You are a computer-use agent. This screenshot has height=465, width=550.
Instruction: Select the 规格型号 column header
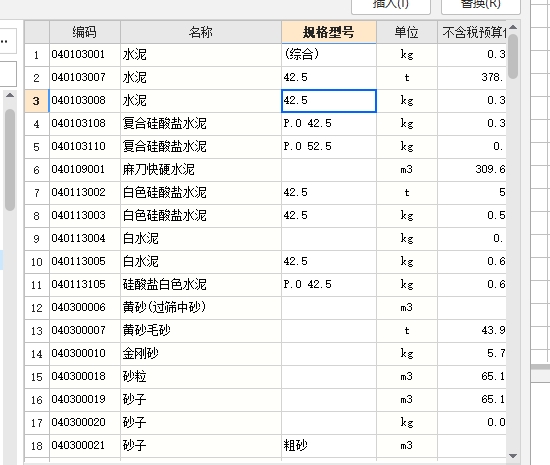pos(329,32)
